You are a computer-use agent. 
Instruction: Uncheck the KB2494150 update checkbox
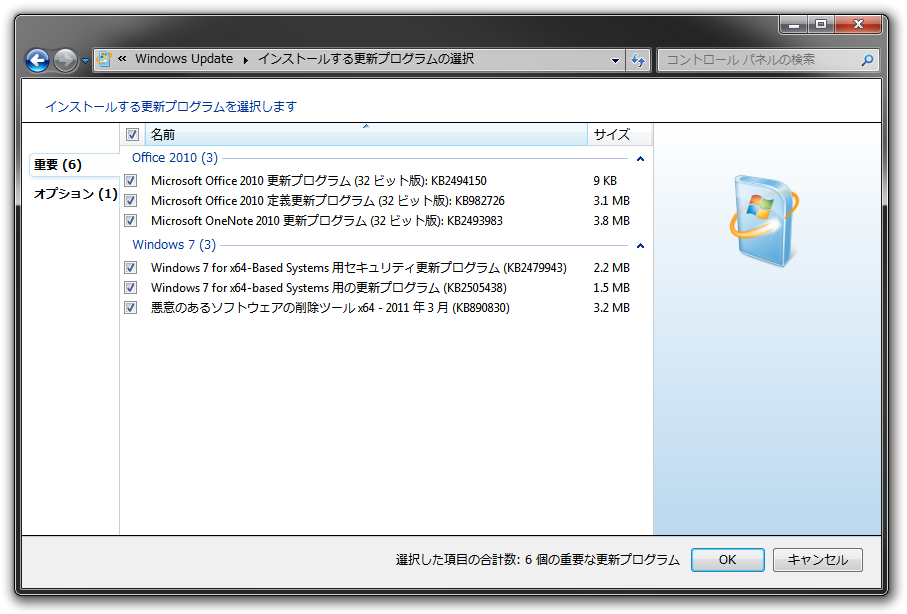point(131,181)
